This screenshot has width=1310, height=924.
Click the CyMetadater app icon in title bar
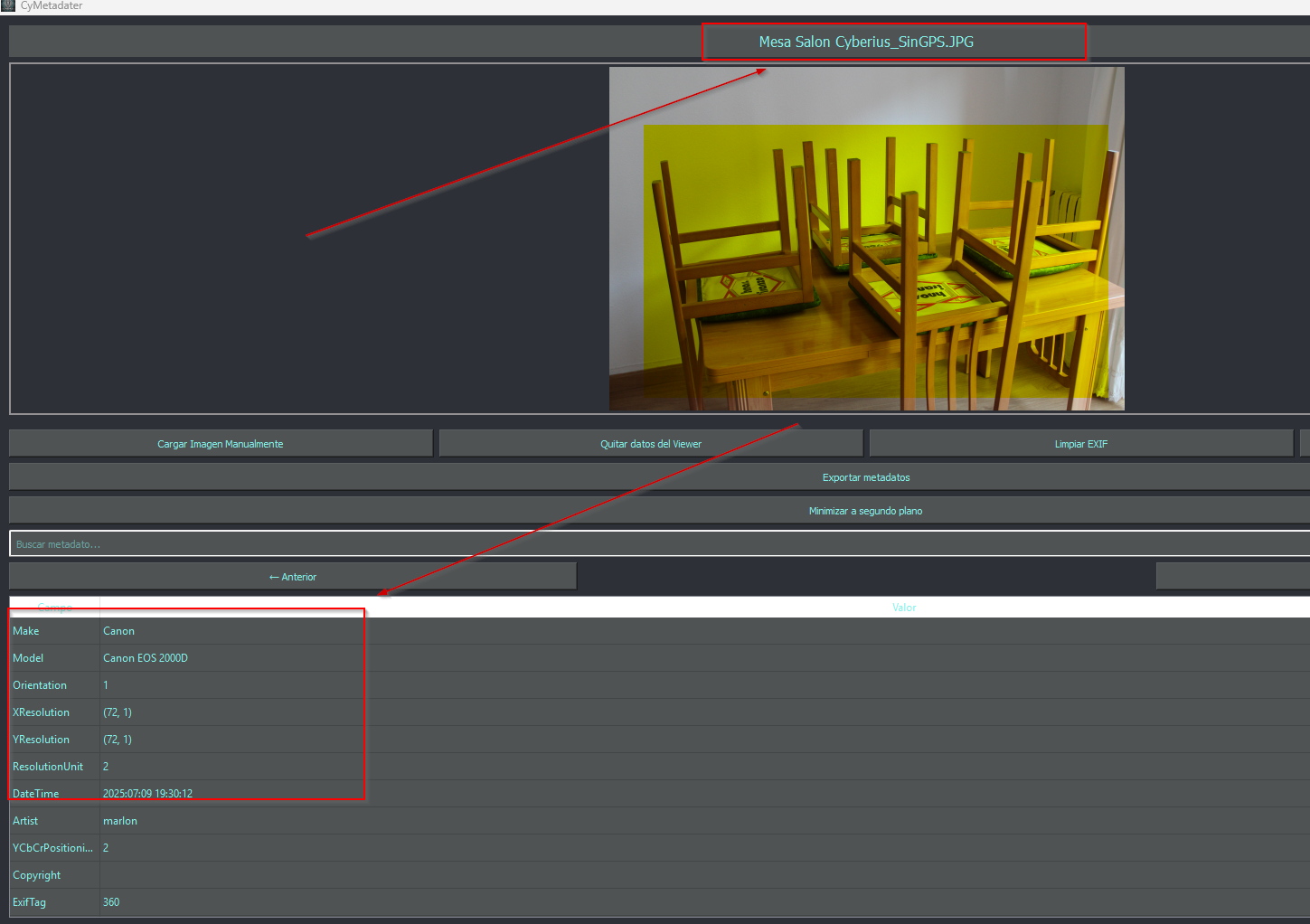tap(8, 5)
